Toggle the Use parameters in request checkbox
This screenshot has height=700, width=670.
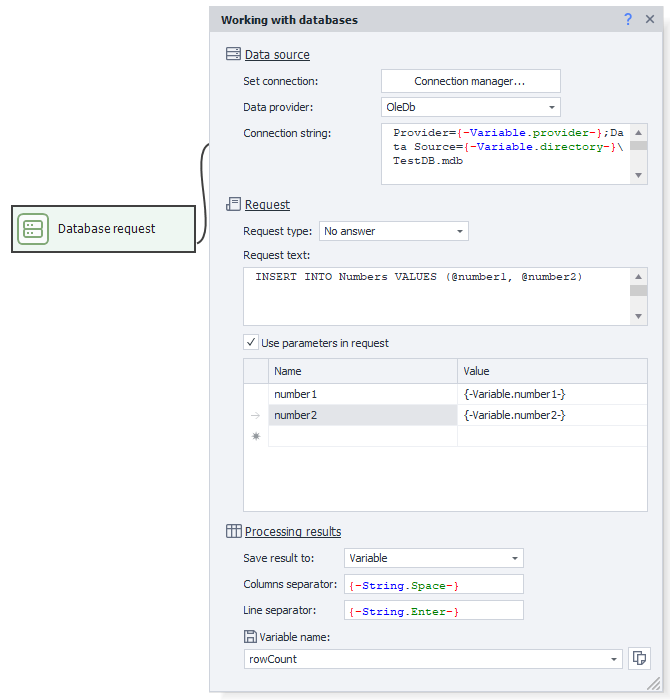pyautogui.click(x=251, y=342)
